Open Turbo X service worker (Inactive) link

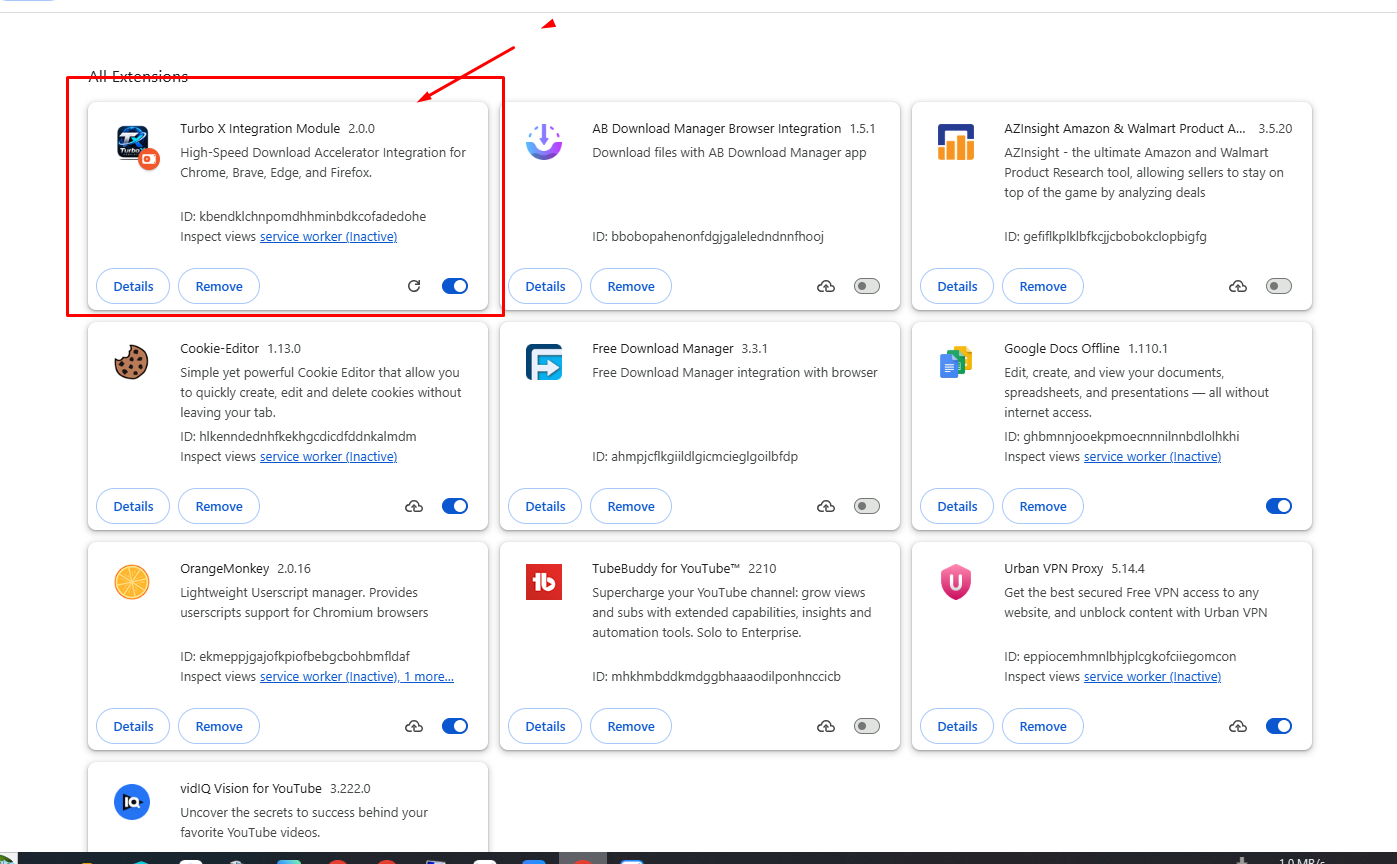click(x=328, y=237)
